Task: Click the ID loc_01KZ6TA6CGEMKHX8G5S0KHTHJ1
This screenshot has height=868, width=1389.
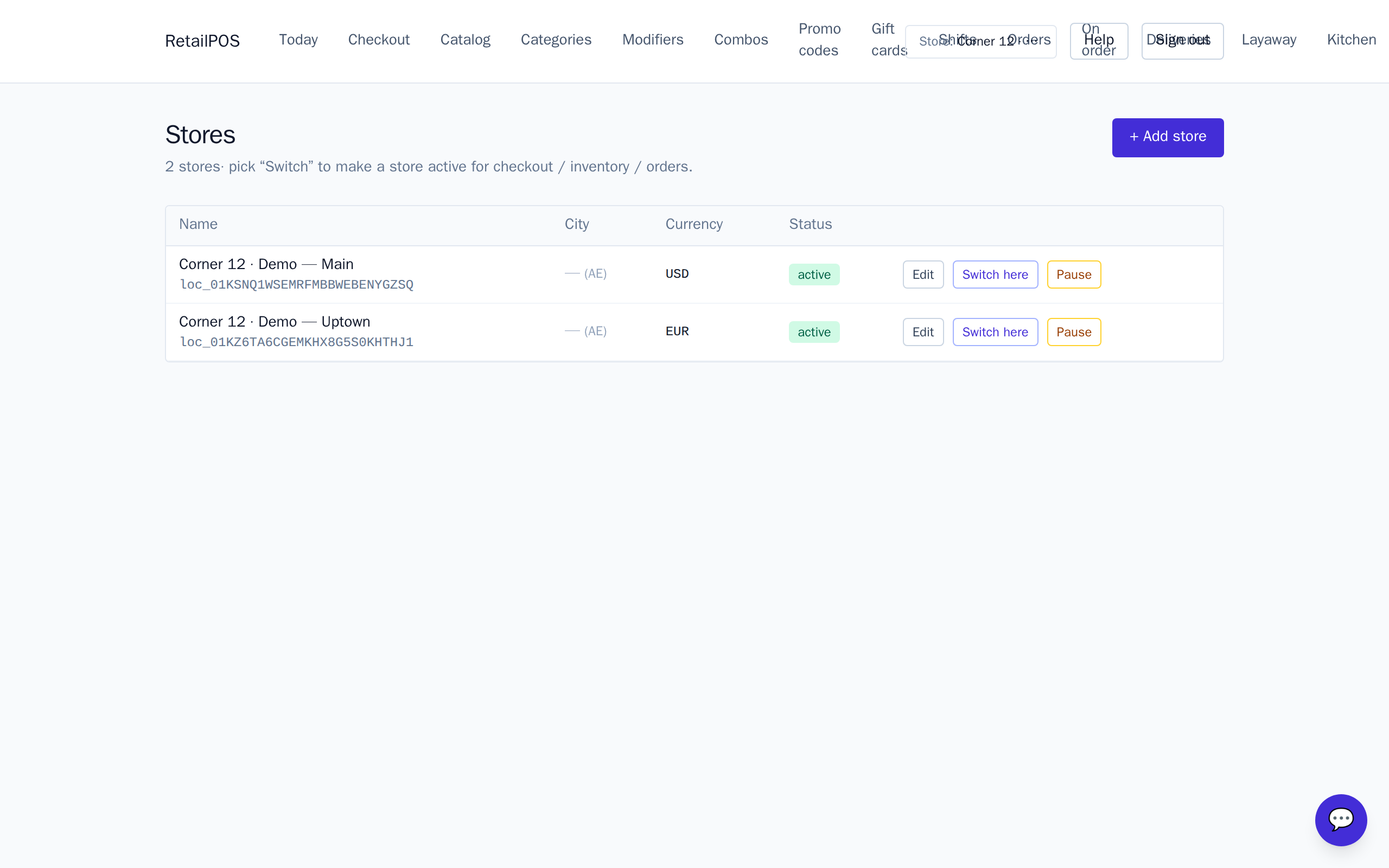Action: click(297, 342)
